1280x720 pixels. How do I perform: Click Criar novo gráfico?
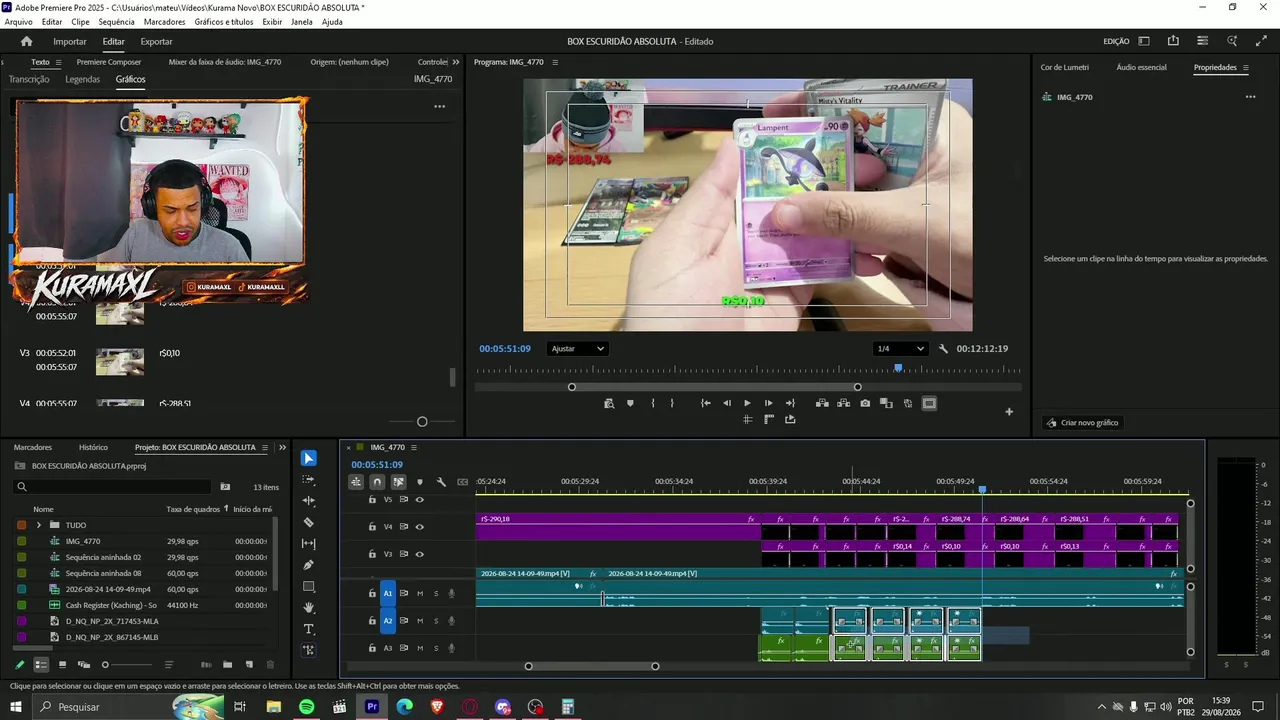[x=1082, y=423]
